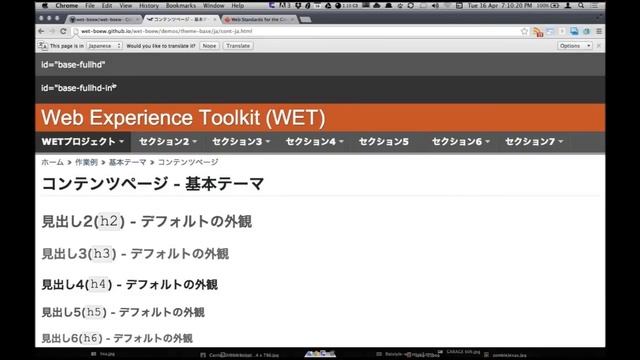
Task: Click the 基本テーマ breadcrumb link
Action: click(127, 162)
